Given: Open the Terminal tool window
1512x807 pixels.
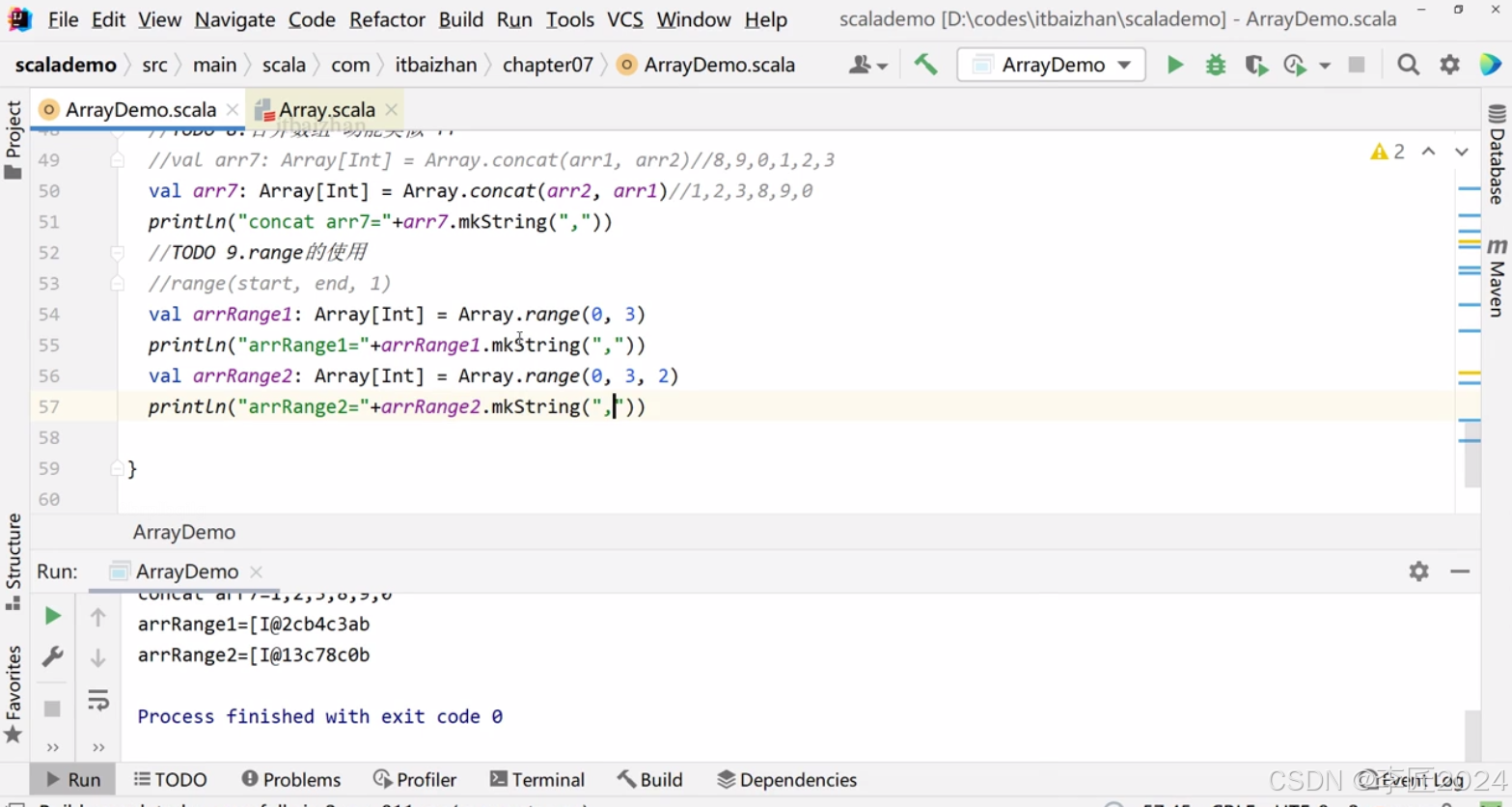Looking at the screenshot, I should pos(537,780).
